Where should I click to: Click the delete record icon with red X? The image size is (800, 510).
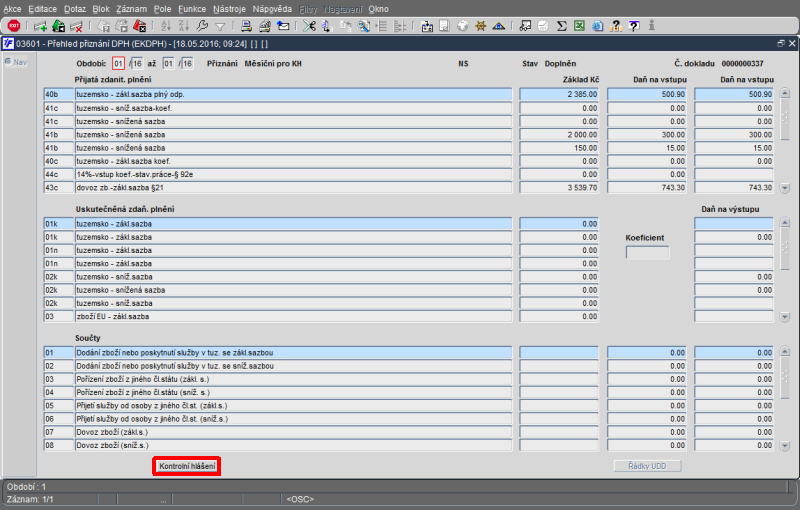76,26
